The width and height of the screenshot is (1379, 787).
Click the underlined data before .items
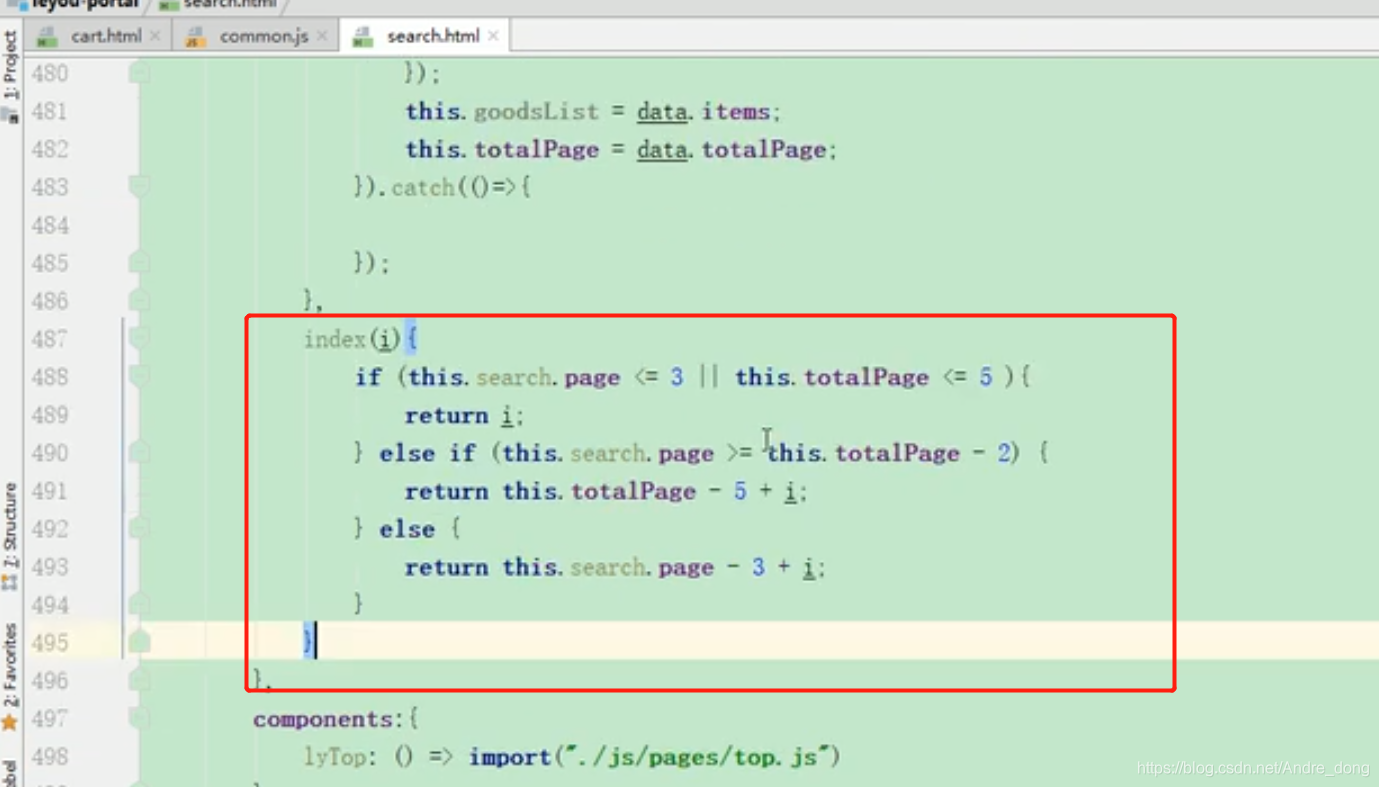(x=662, y=111)
